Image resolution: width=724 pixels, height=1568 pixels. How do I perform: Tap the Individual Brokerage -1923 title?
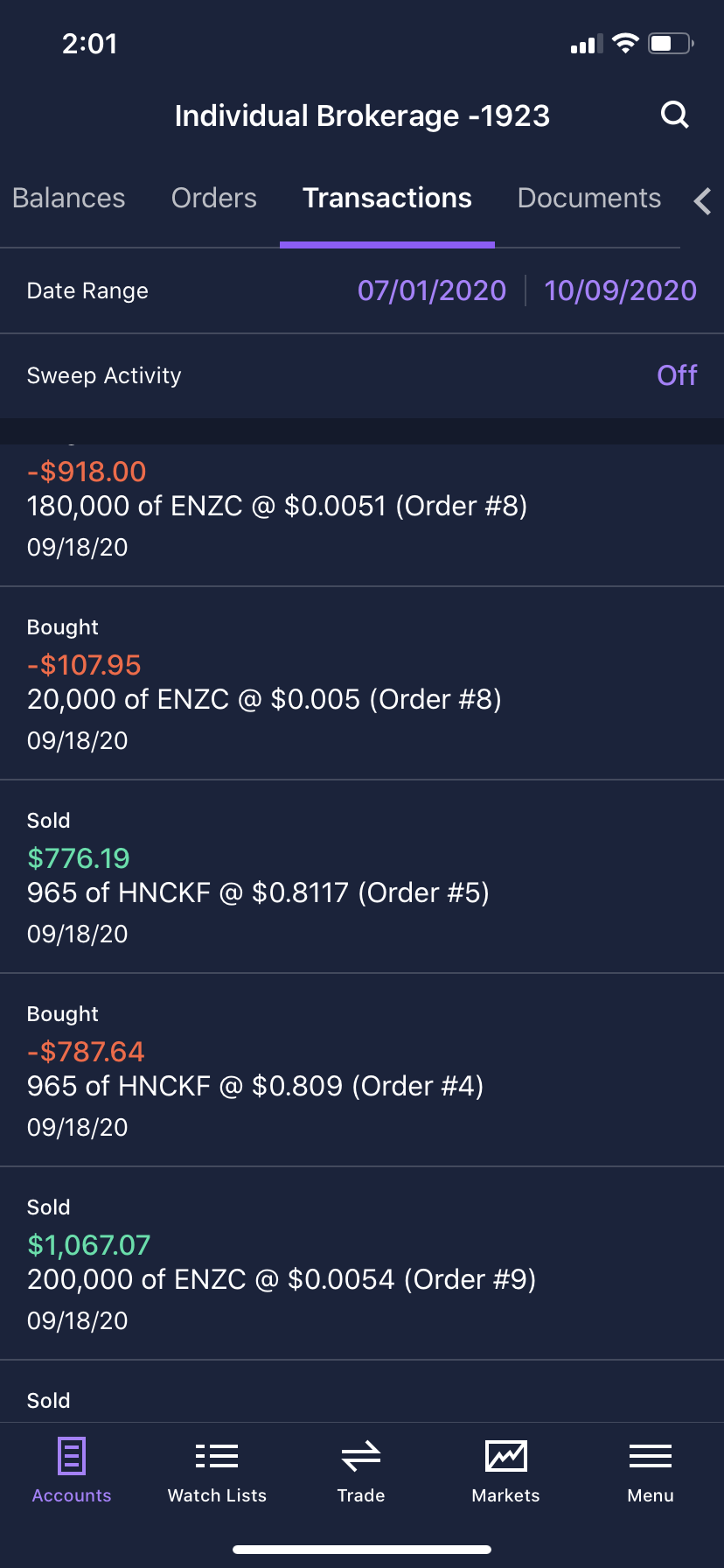[x=362, y=115]
